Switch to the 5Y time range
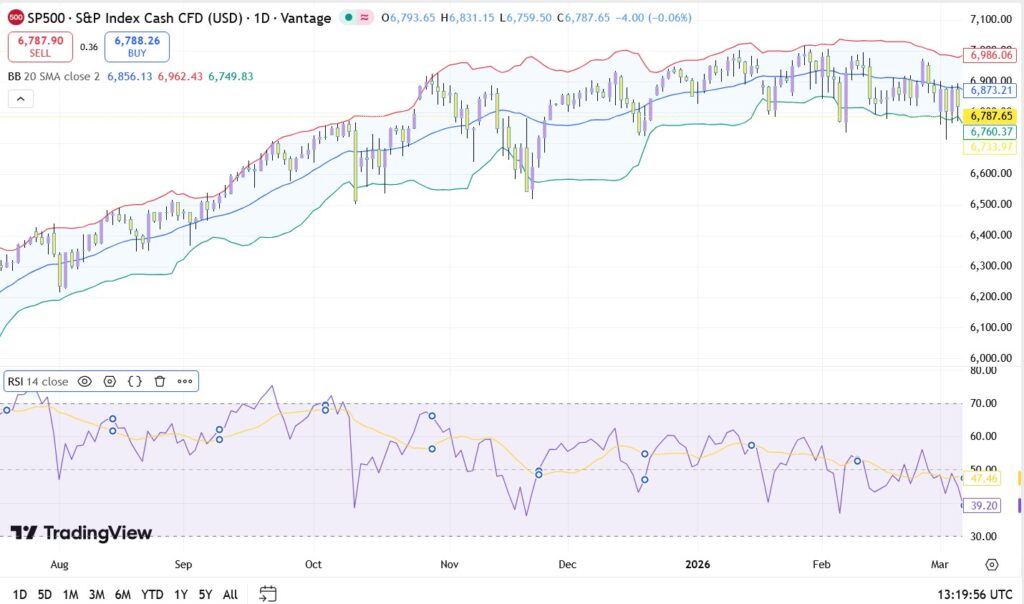 click(x=205, y=594)
